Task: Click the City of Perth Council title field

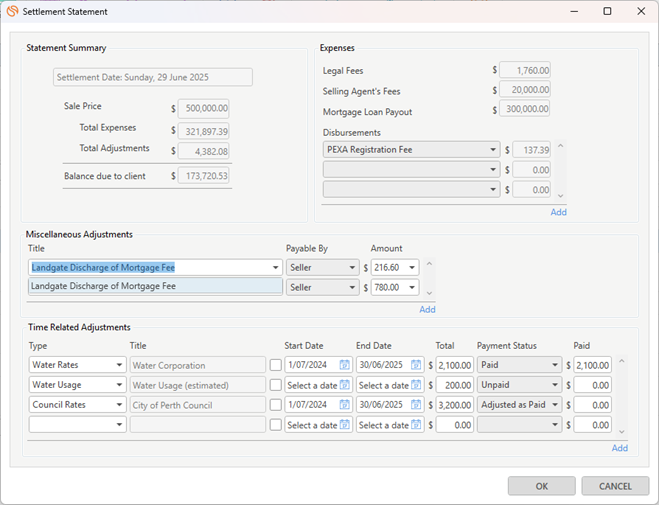Action: 198,405
